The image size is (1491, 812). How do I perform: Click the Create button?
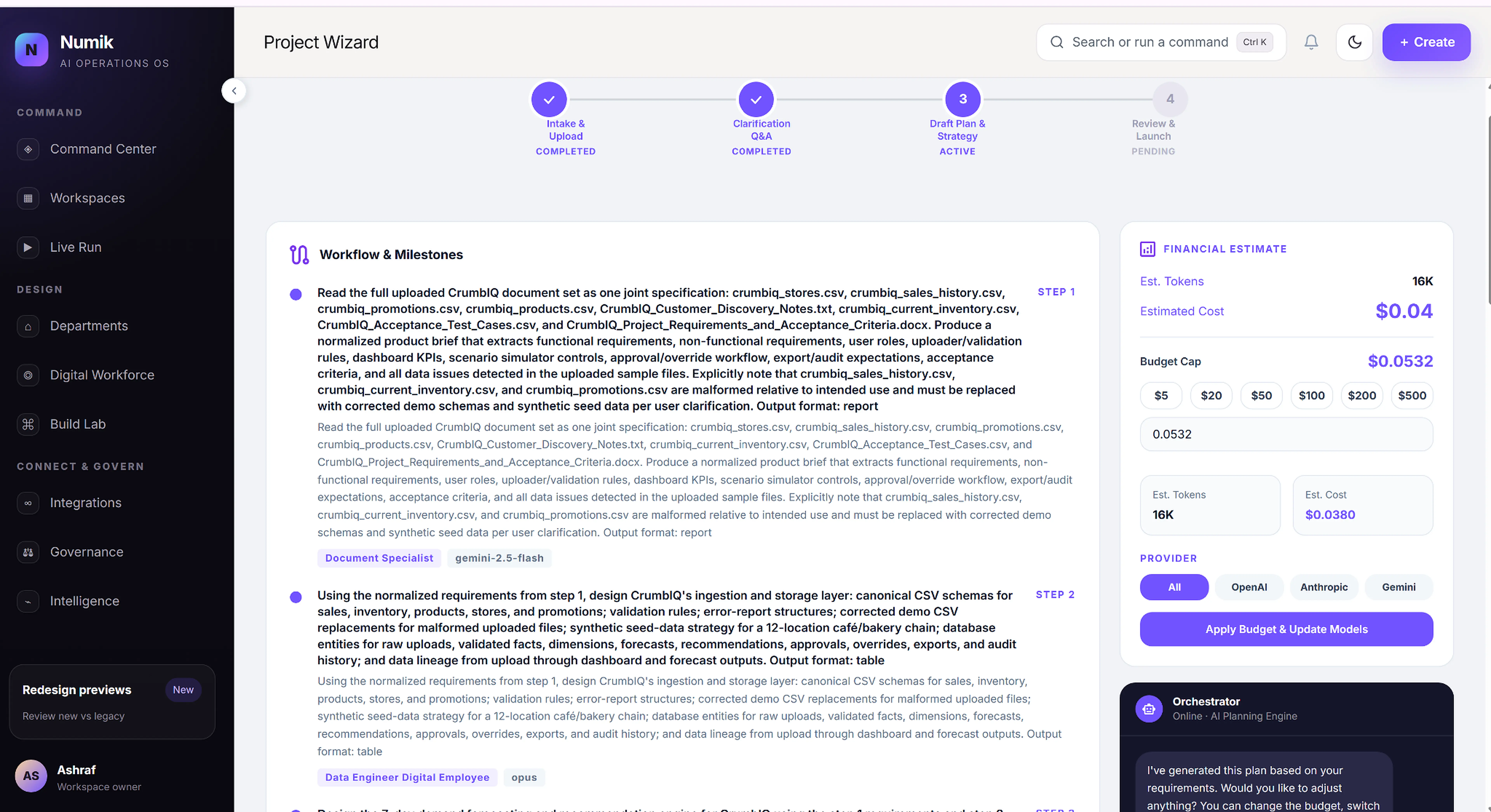click(x=1426, y=42)
